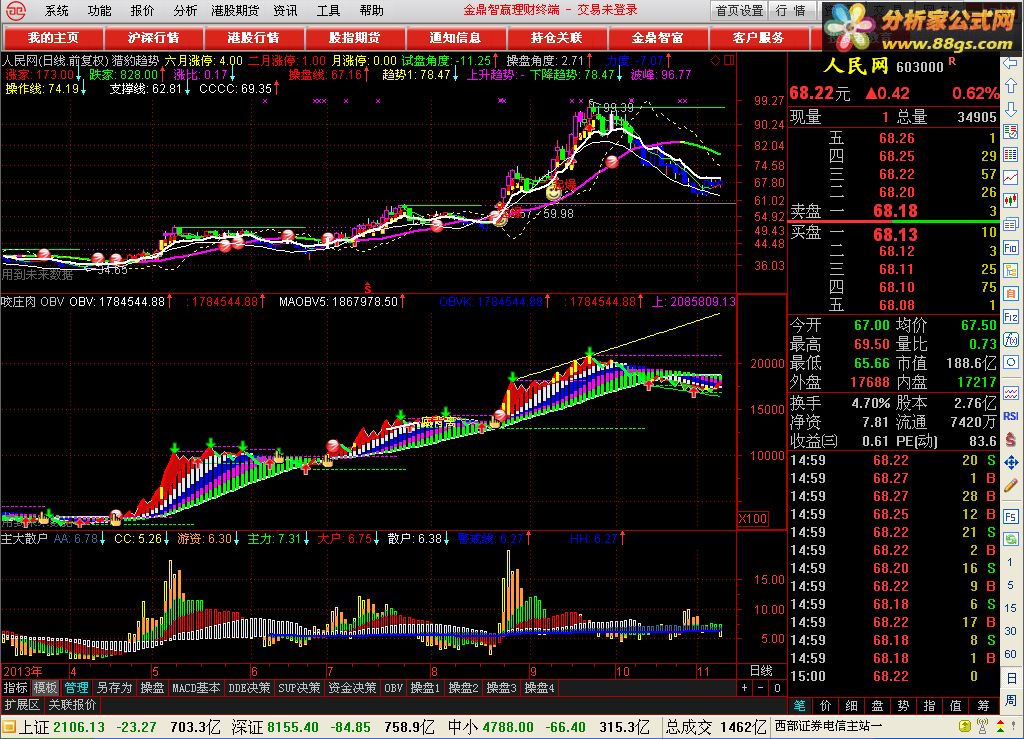The image size is (1024, 739).
Task: Open 我的主页 navigation button
Action: (x=53, y=38)
